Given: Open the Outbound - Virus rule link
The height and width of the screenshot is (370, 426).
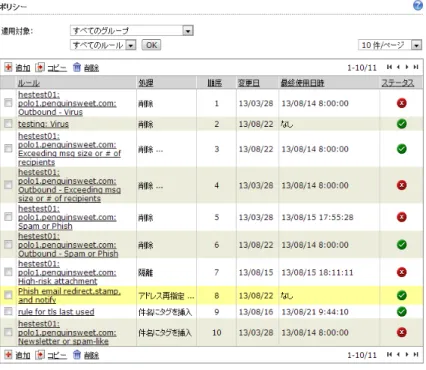Looking at the screenshot, I should pyautogui.click(x=67, y=103).
